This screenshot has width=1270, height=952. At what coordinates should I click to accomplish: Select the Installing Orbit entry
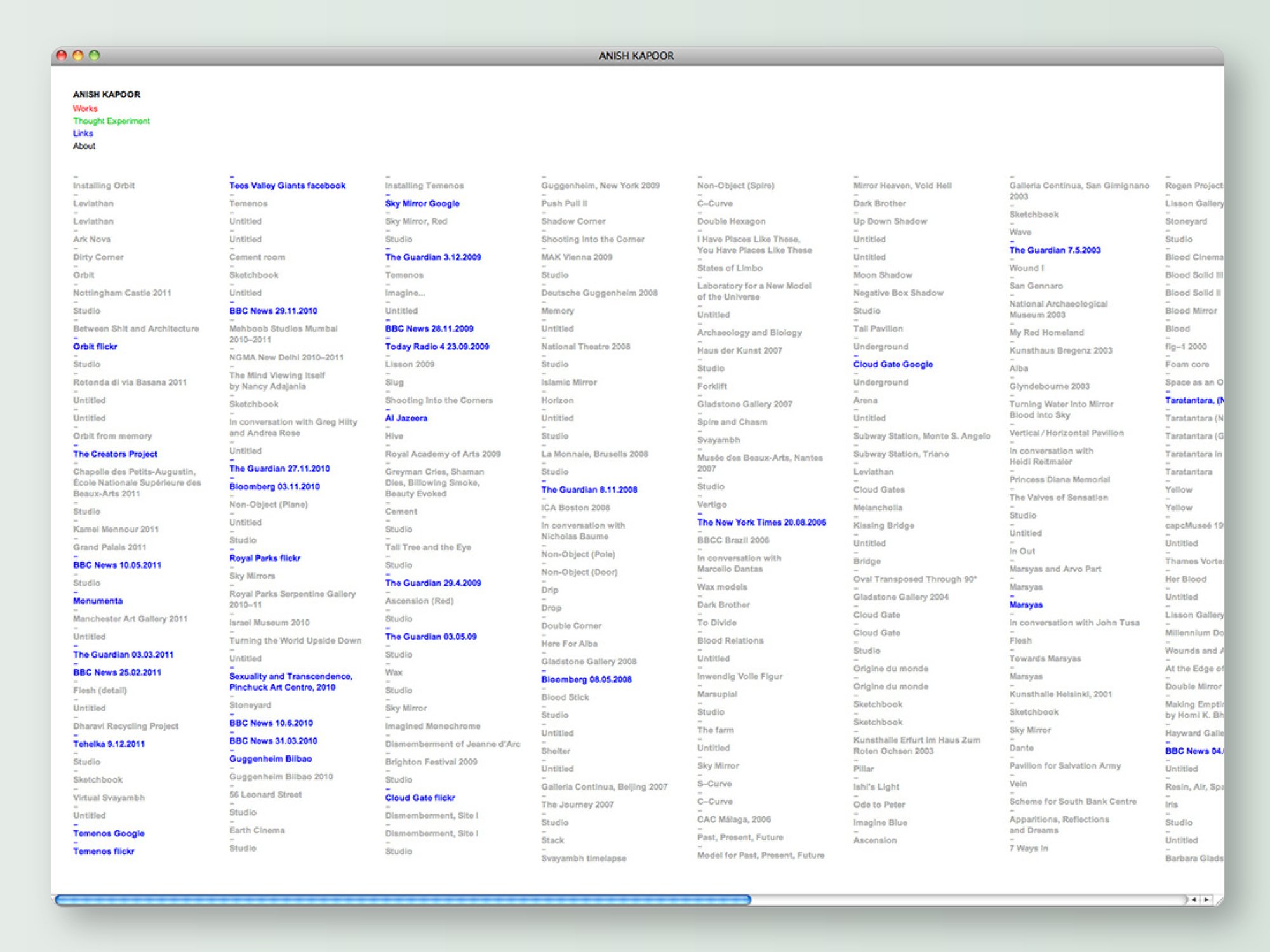(104, 186)
